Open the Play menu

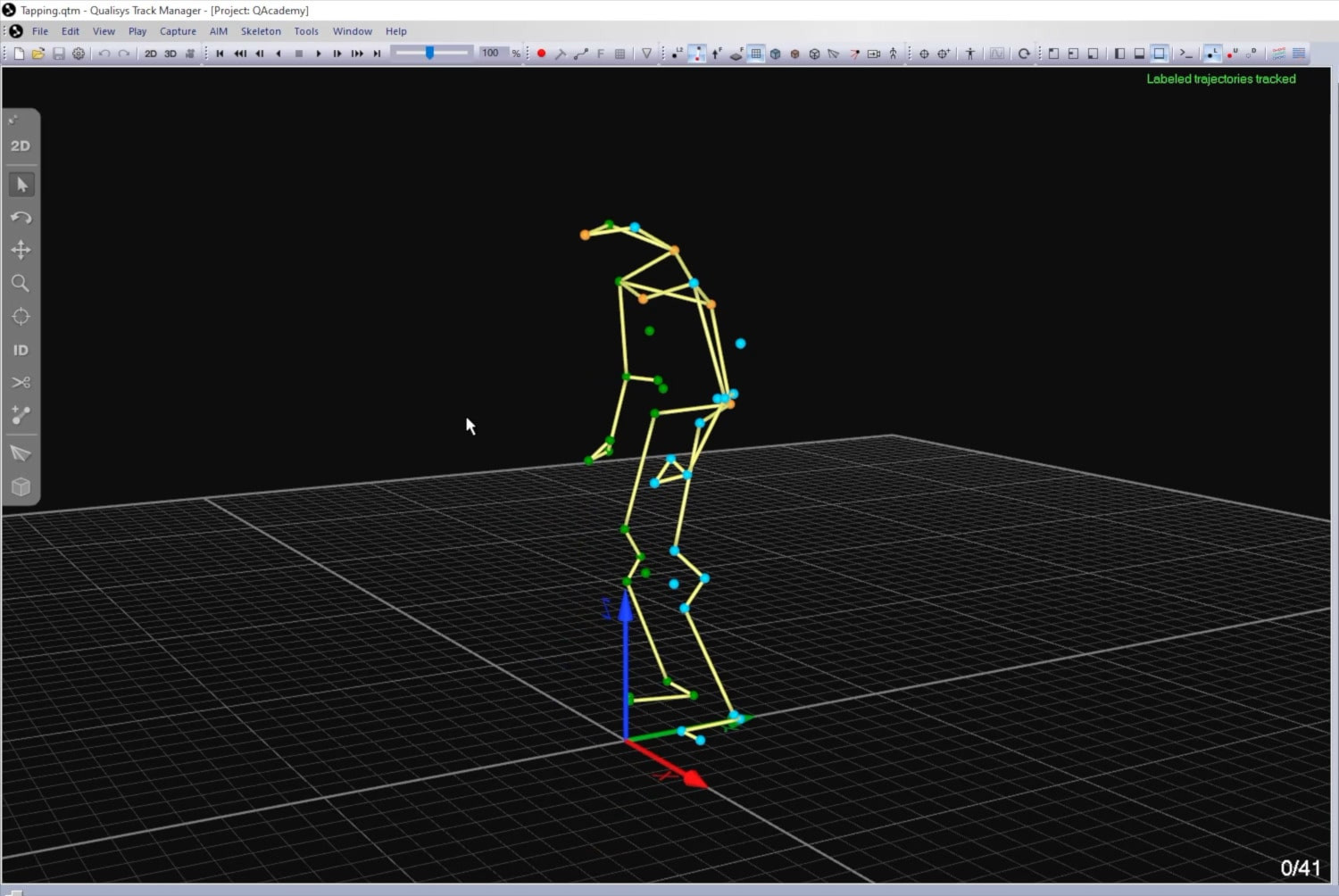click(x=137, y=31)
